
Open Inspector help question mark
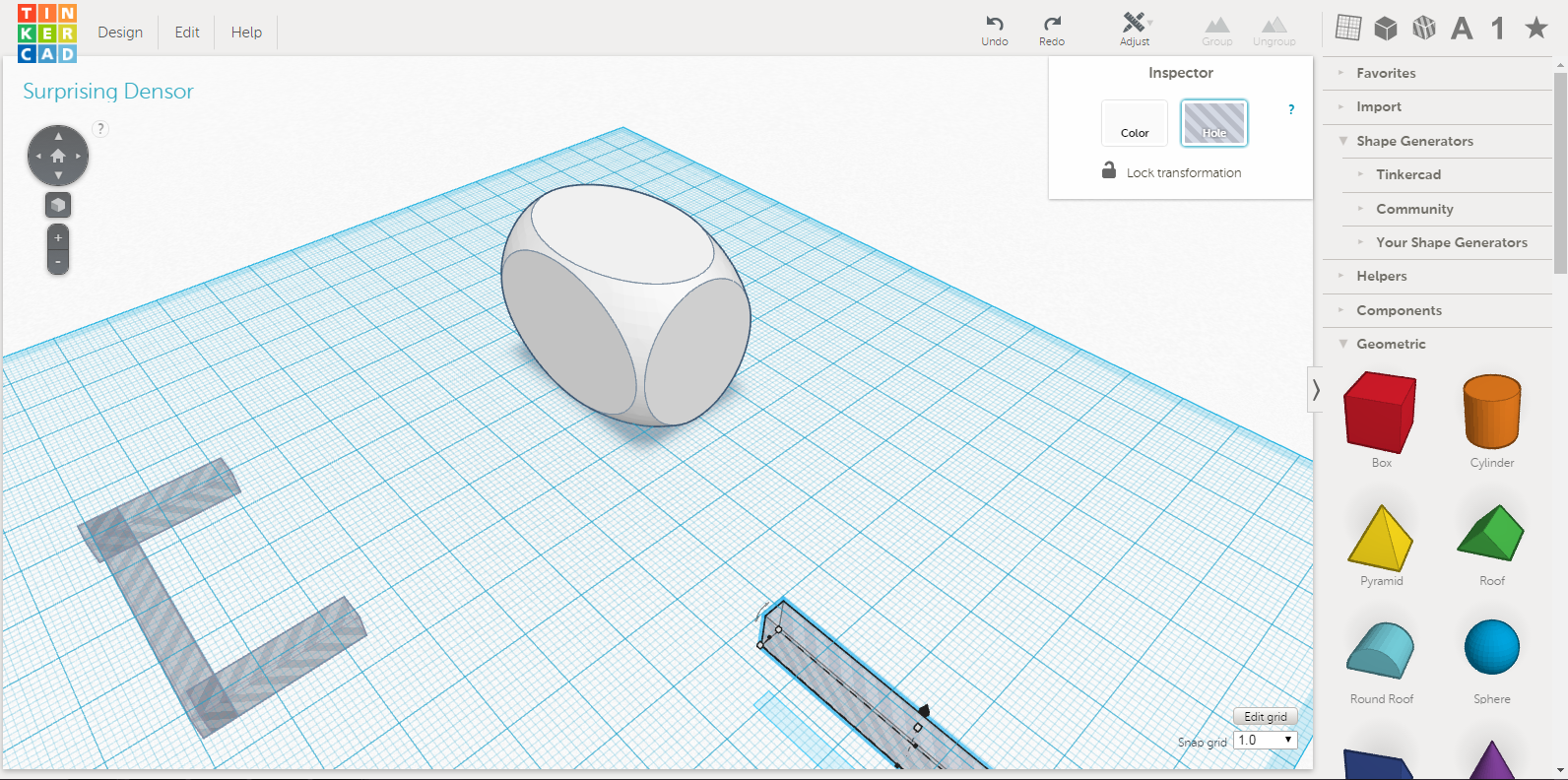pos(1291,109)
